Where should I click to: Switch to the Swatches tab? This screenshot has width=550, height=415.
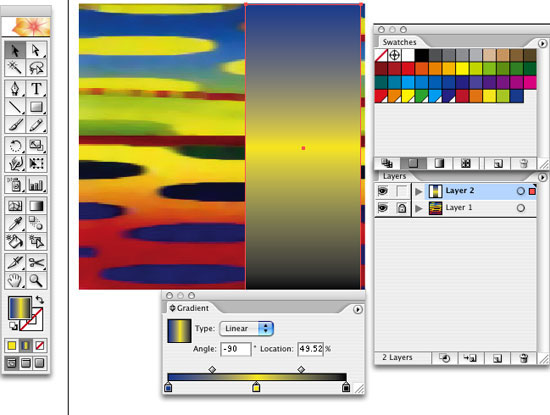[x=400, y=42]
